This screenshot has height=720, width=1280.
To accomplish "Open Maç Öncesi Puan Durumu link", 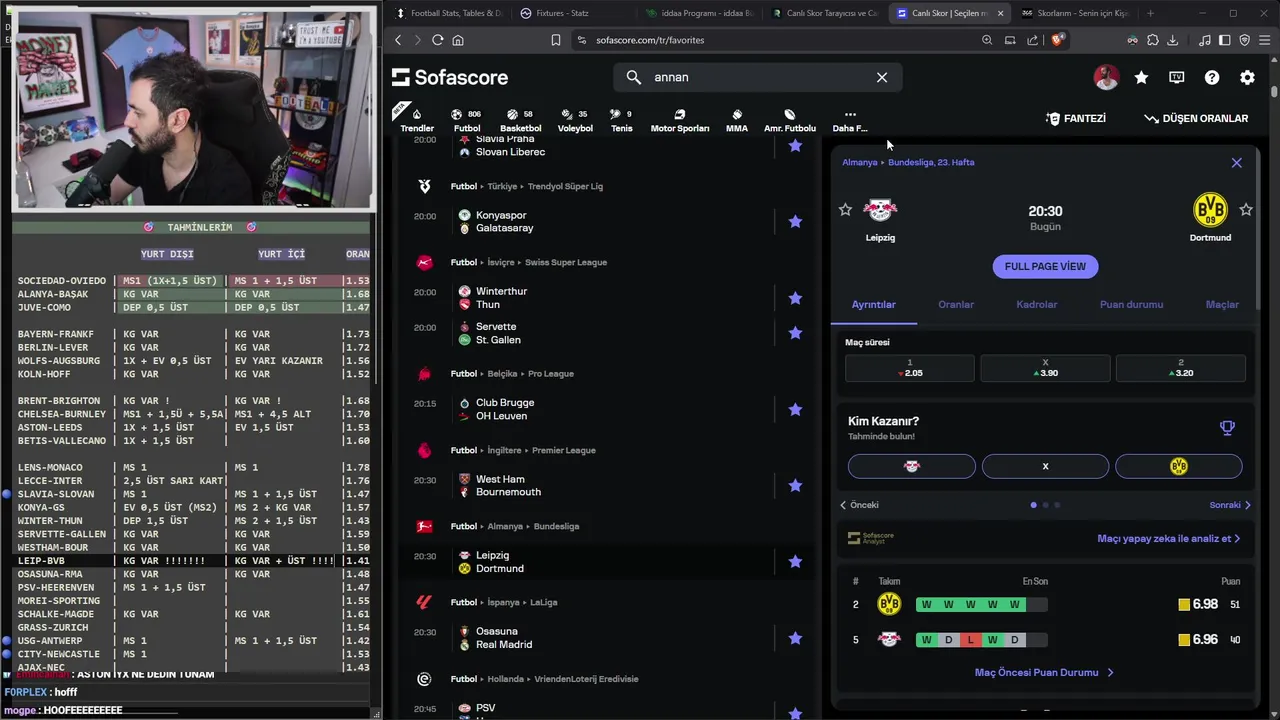I will 1044,673.
